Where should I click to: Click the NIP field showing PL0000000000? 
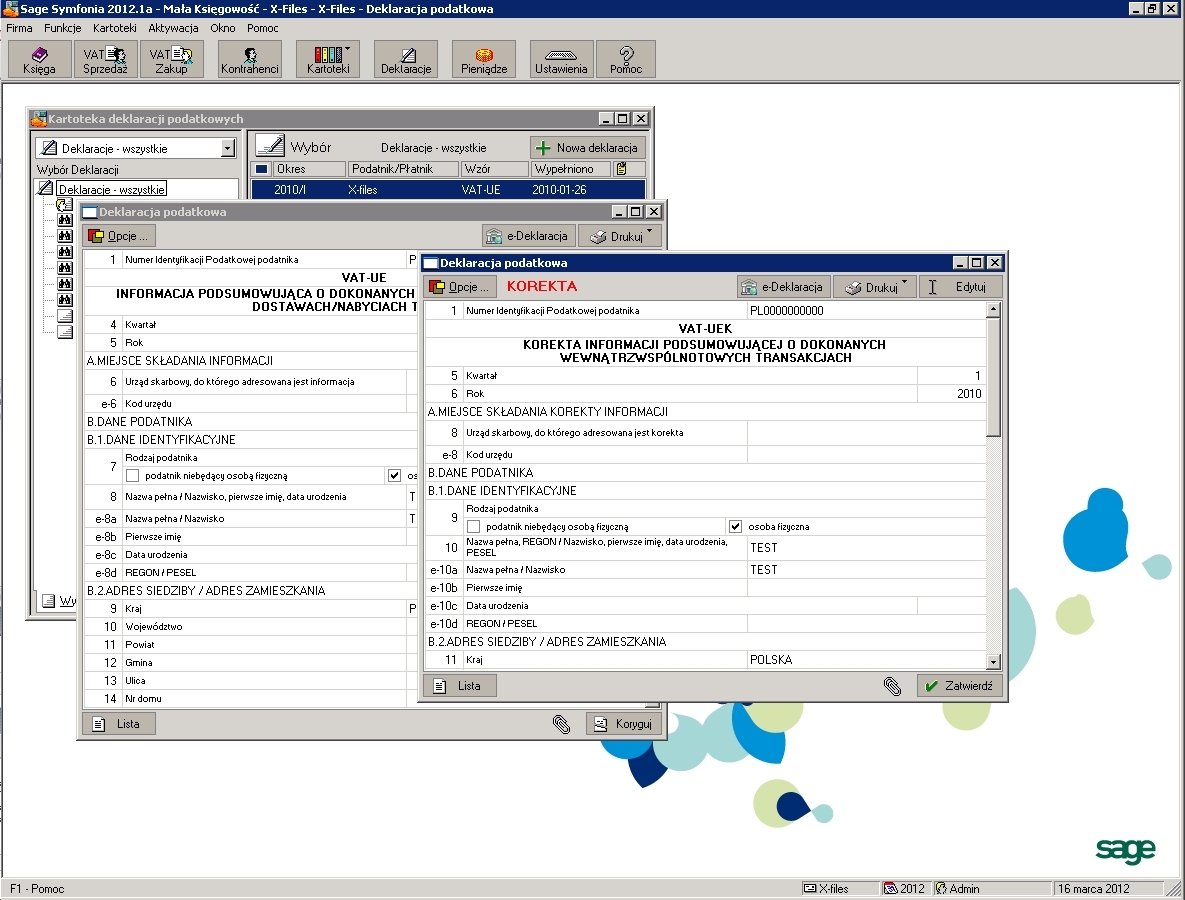point(866,311)
